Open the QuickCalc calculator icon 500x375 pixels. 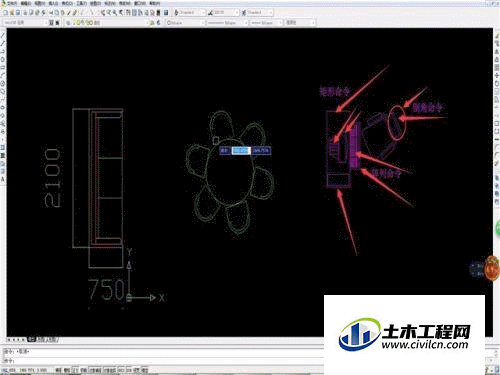(159, 13)
